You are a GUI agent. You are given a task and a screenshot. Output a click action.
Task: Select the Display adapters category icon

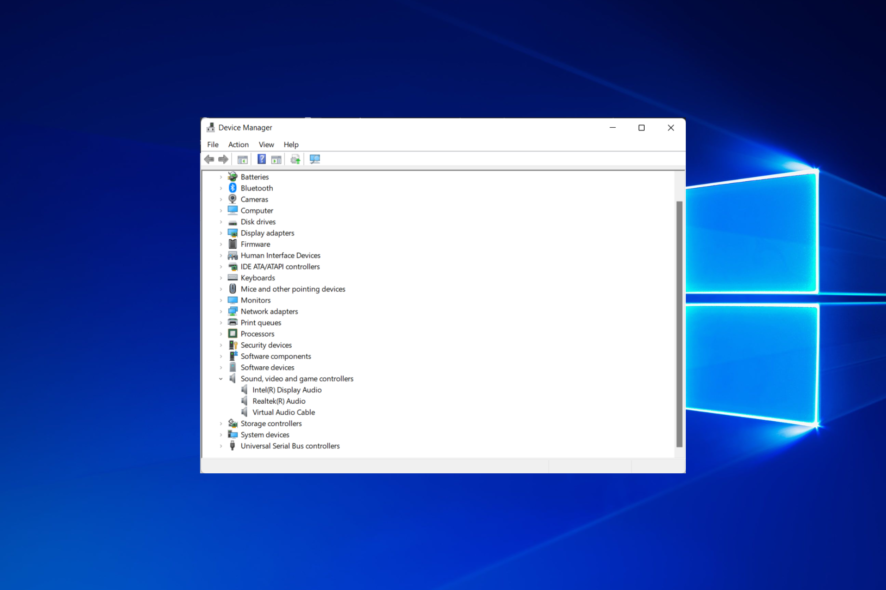pyautogui.click(x=232, y=233)
